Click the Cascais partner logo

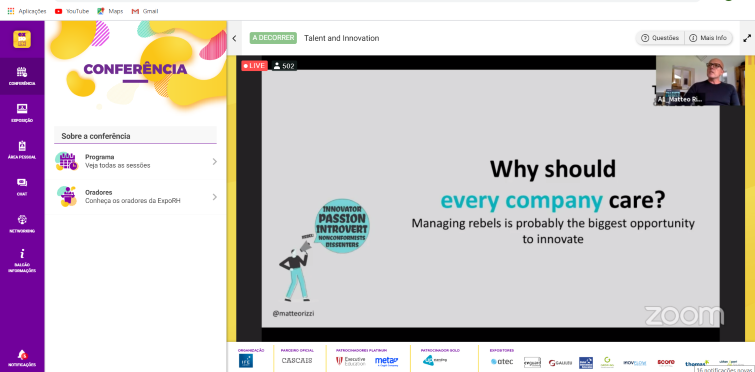pos(297,360)
